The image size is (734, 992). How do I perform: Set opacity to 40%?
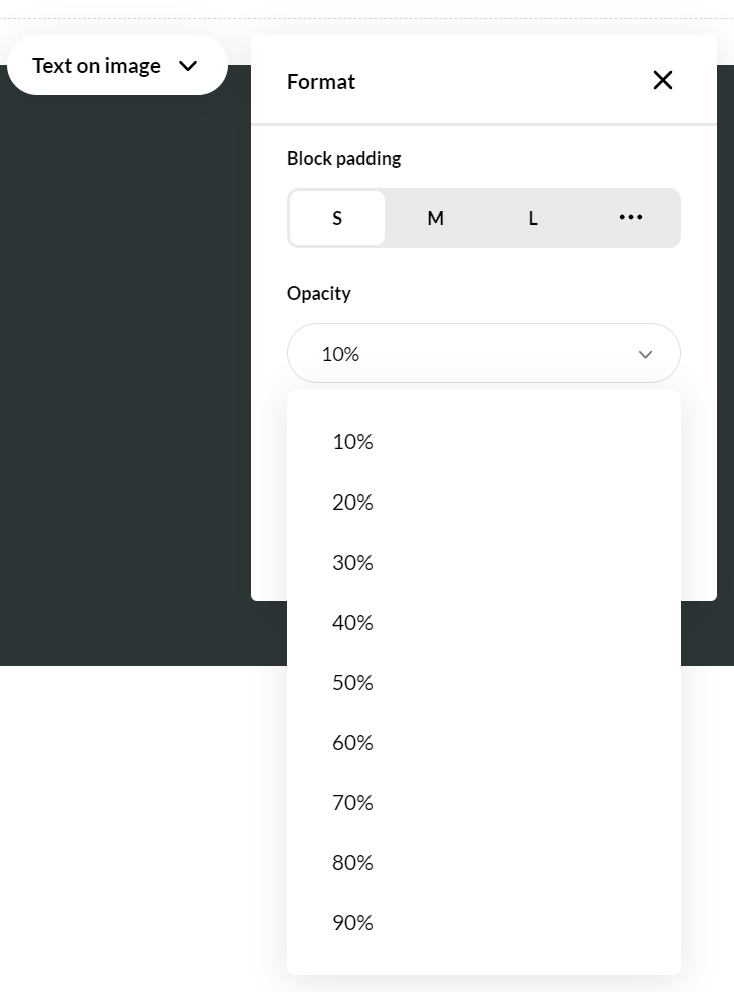(x=353, y=623)
